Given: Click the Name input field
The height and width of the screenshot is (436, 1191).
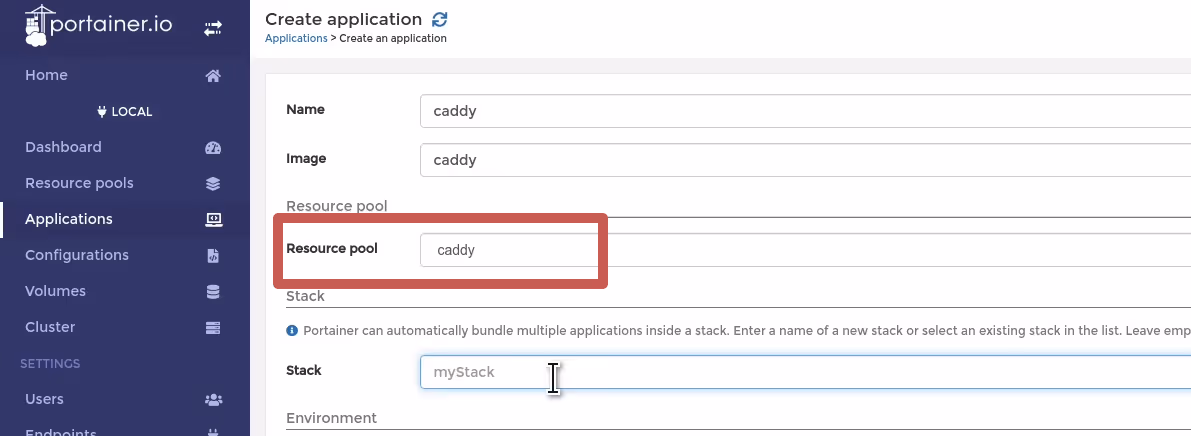Looking at the screenshot, I should point(805,111).
